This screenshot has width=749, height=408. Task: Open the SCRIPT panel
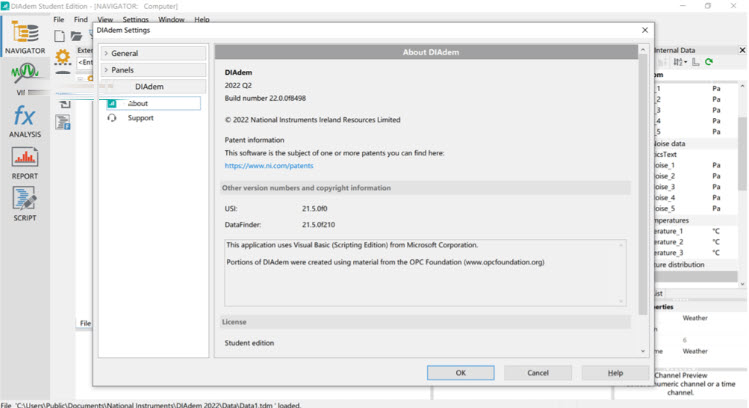(24, 202)
